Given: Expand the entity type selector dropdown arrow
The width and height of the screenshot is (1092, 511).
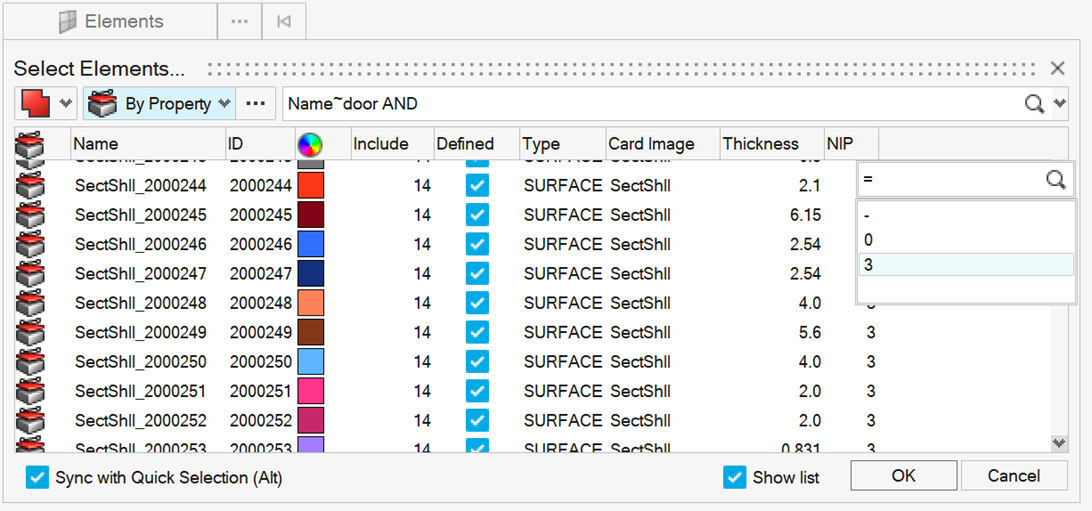Looking at the screenshot, I should [x=66, y=103].
